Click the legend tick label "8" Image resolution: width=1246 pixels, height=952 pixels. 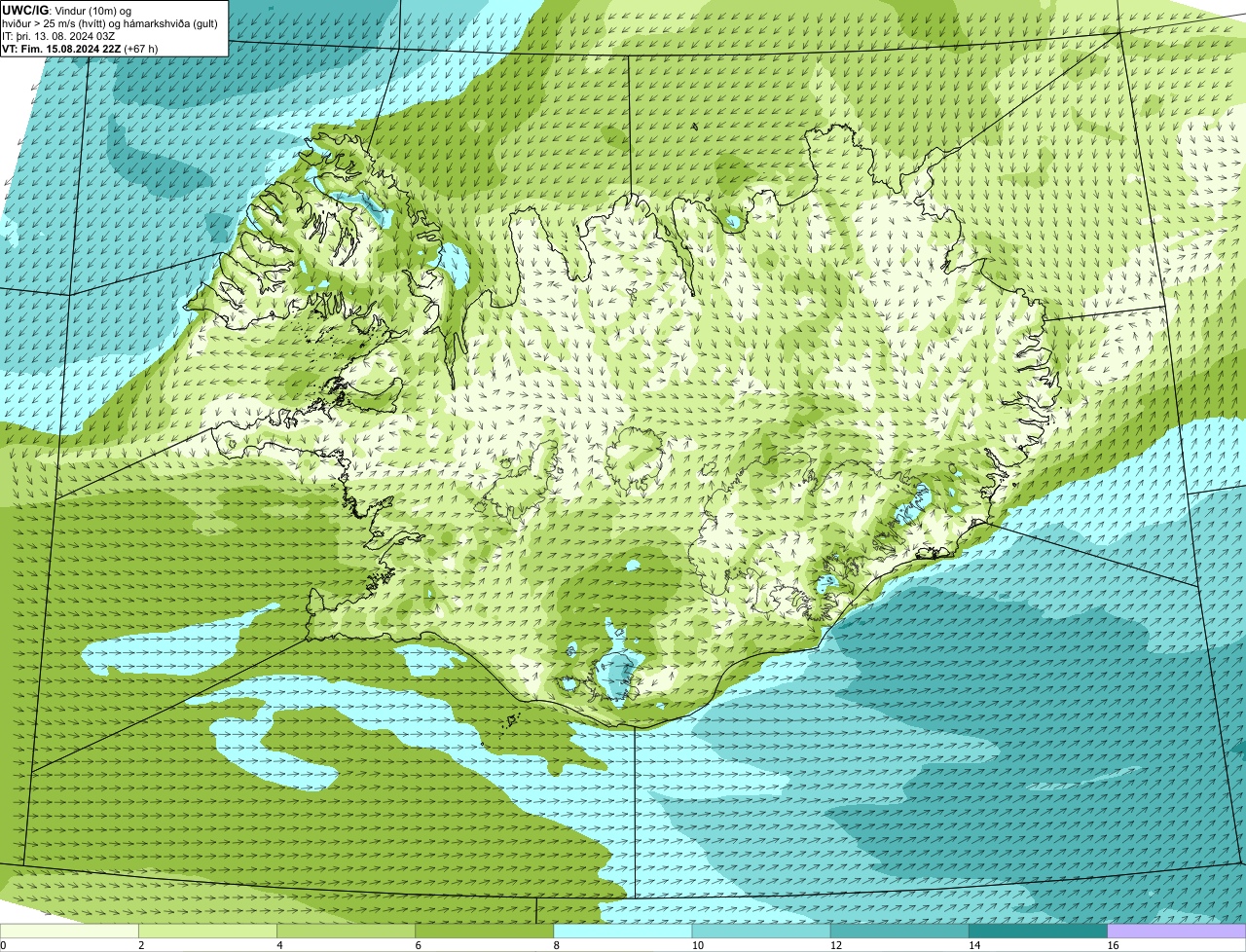(557, 945)
